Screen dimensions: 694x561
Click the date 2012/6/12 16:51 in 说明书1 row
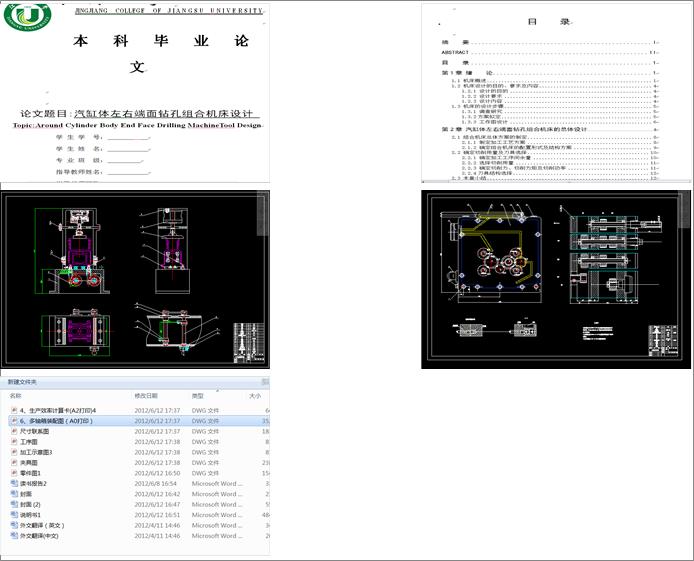pos(157,515)
